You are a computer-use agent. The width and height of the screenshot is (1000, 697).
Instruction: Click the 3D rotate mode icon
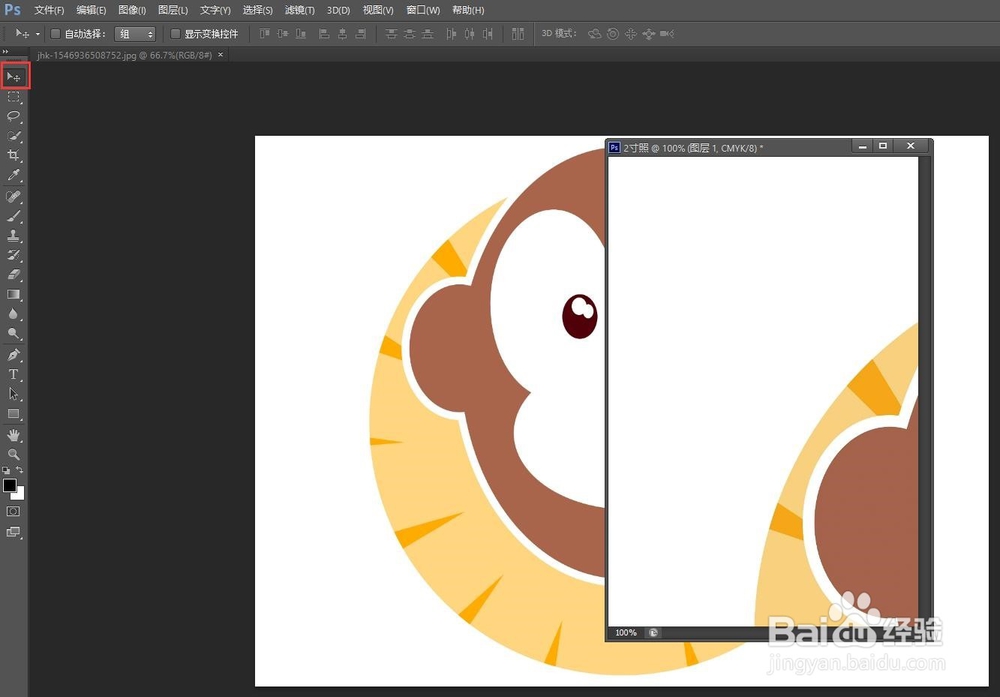click(x=594, y=34)
